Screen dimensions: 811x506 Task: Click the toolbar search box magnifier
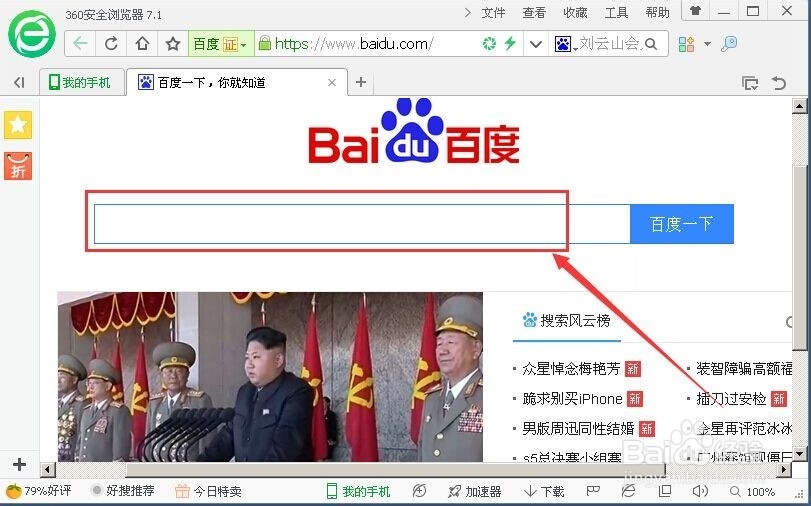pyautogui.click(x=651, y=44)
